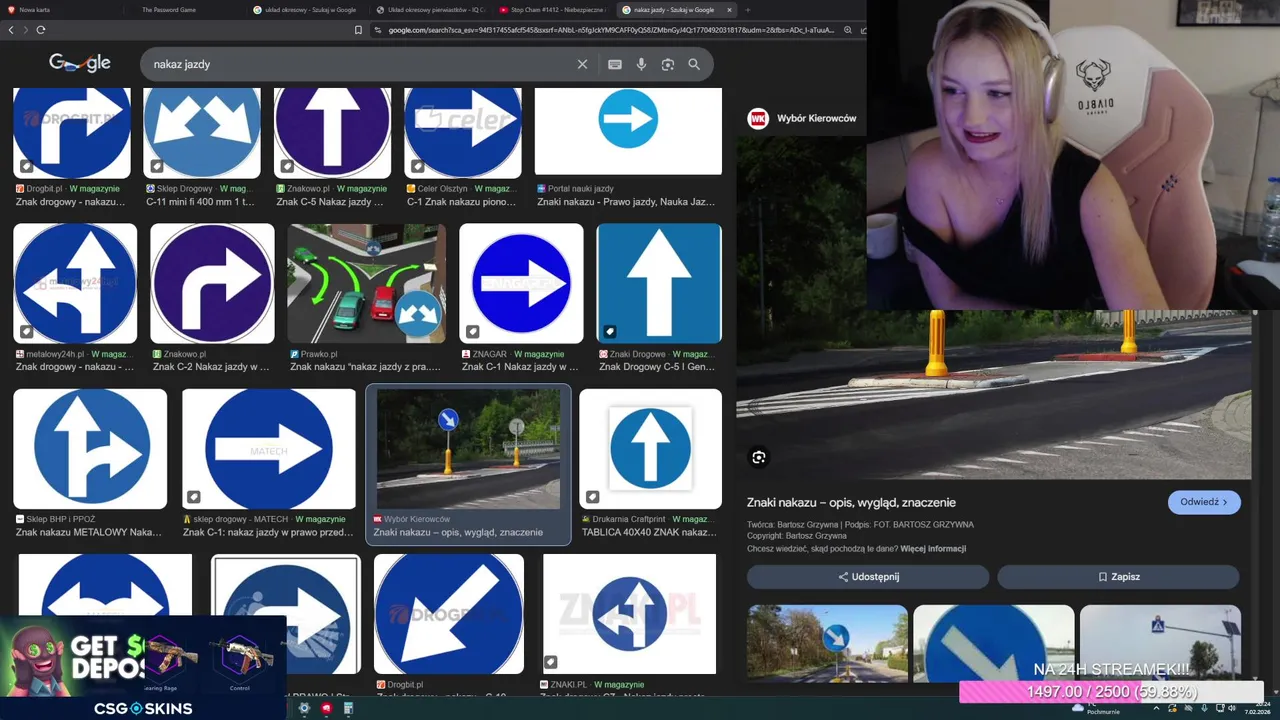Click the ZNAGAR source favicon
This screenshot has width=1280, height=720.
[x=466, y=354]
